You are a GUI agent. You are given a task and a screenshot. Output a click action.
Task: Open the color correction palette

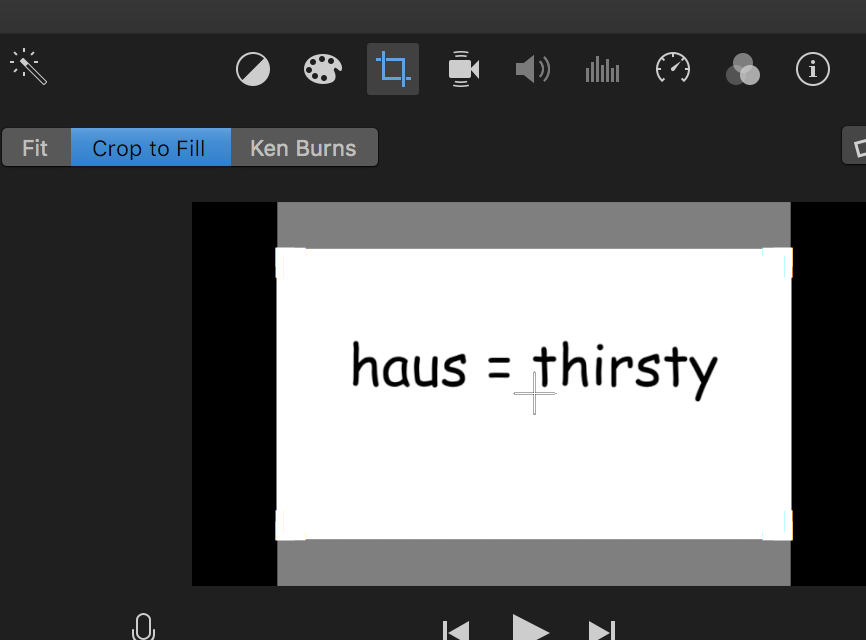click(x=322, y=70)
